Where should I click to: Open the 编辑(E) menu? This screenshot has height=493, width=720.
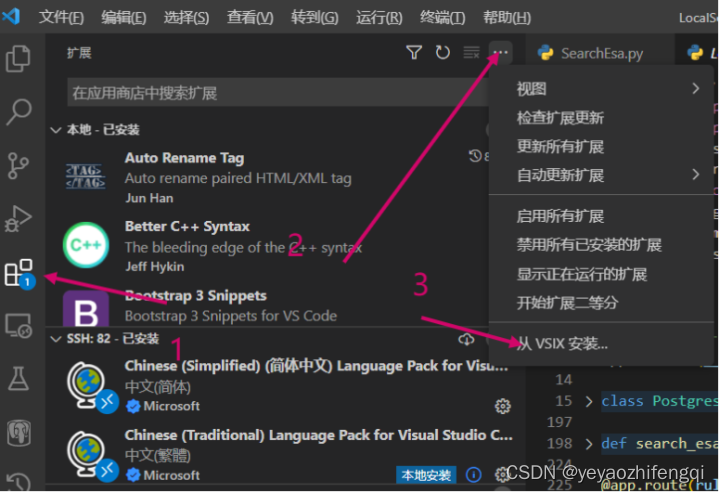(124, 17)
